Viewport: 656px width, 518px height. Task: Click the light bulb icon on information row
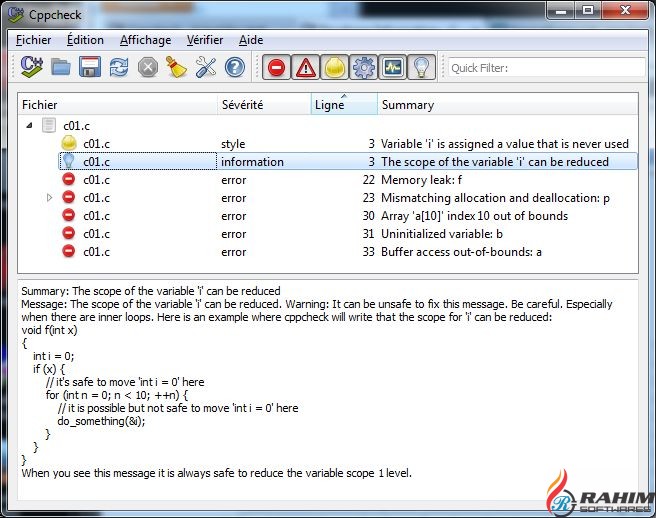tap(68, 162)
